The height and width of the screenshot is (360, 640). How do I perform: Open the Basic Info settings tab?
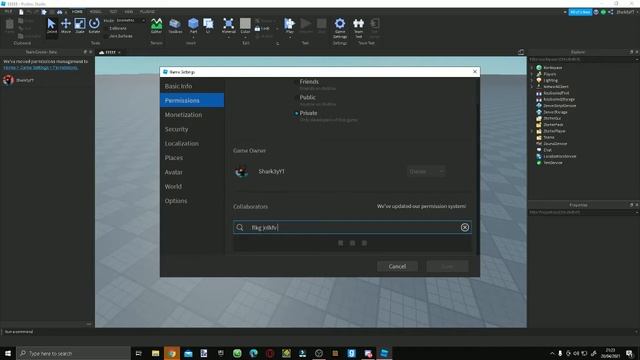click(192, 86)
